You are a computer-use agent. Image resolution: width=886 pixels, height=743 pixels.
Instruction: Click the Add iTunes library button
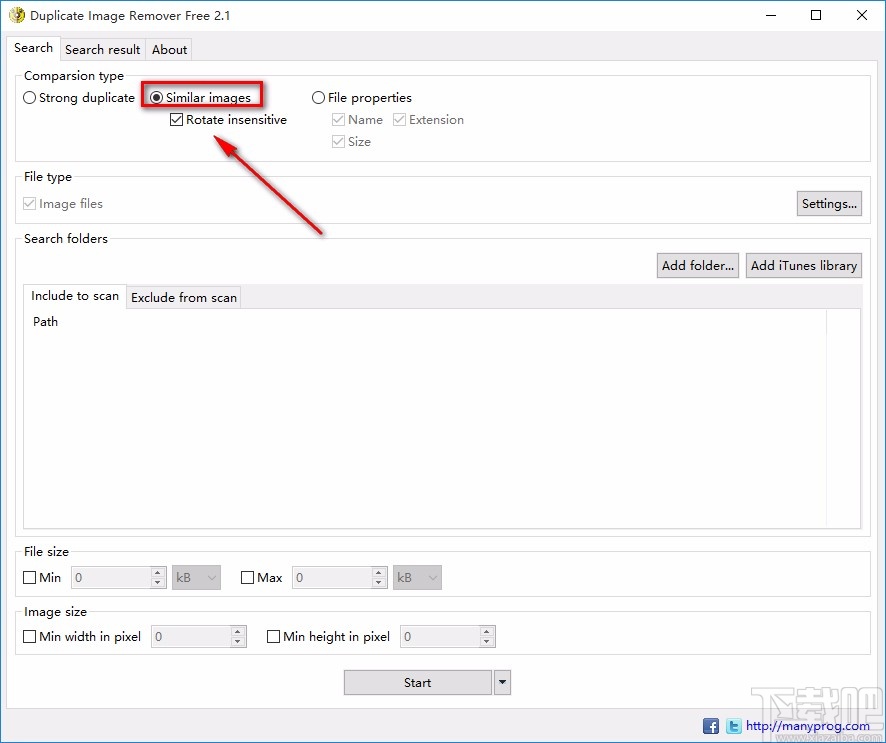(803, 265)
